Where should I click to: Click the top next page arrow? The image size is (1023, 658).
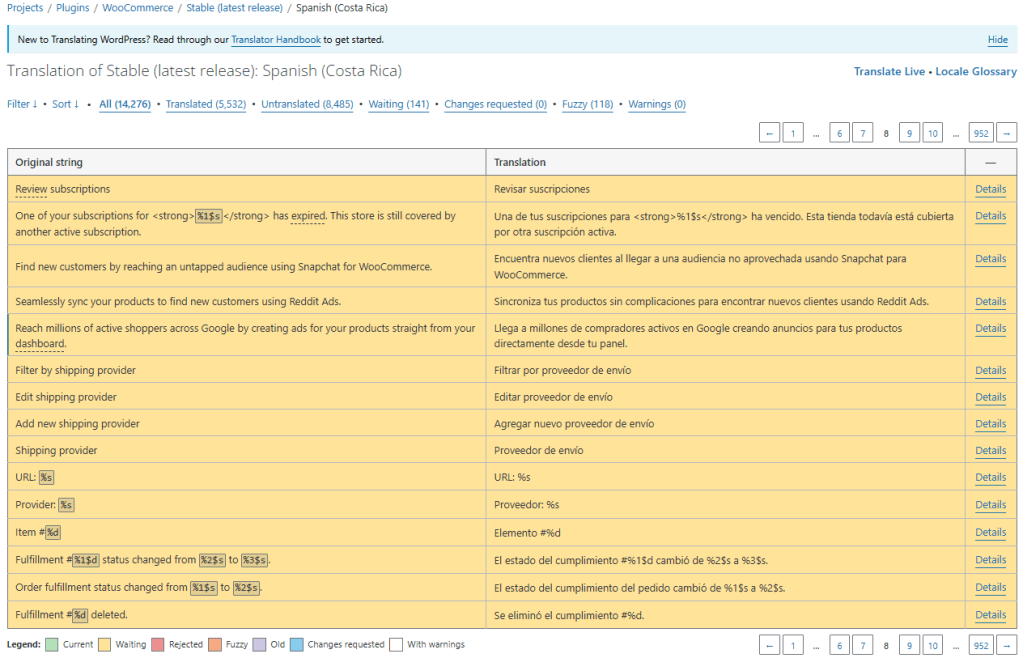pos(1007,133)
